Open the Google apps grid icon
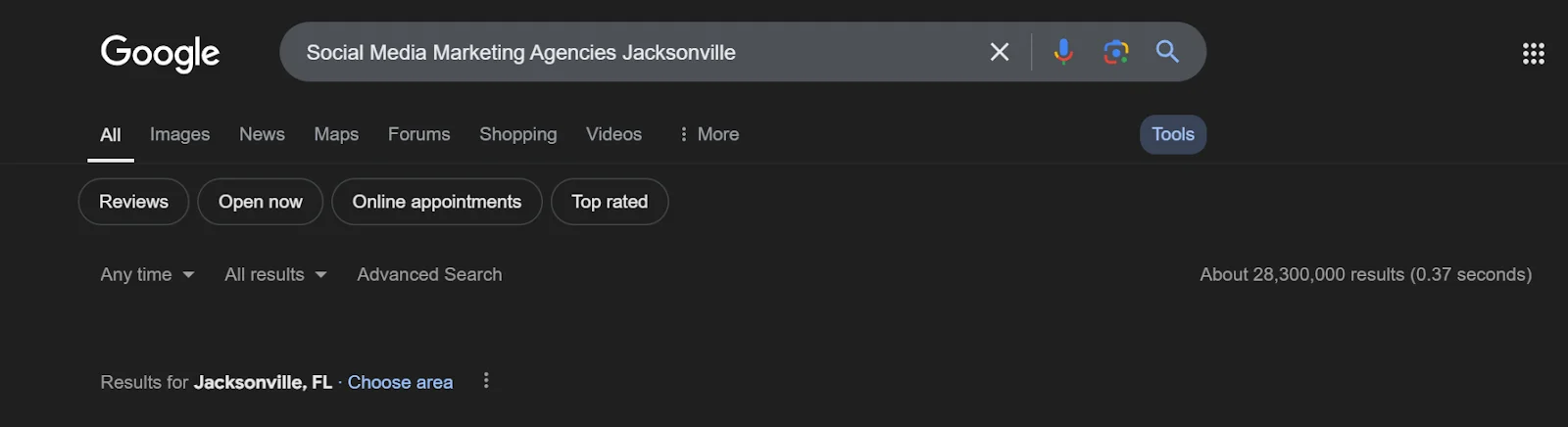The image size is (1568, 427). pos(1534,54)
